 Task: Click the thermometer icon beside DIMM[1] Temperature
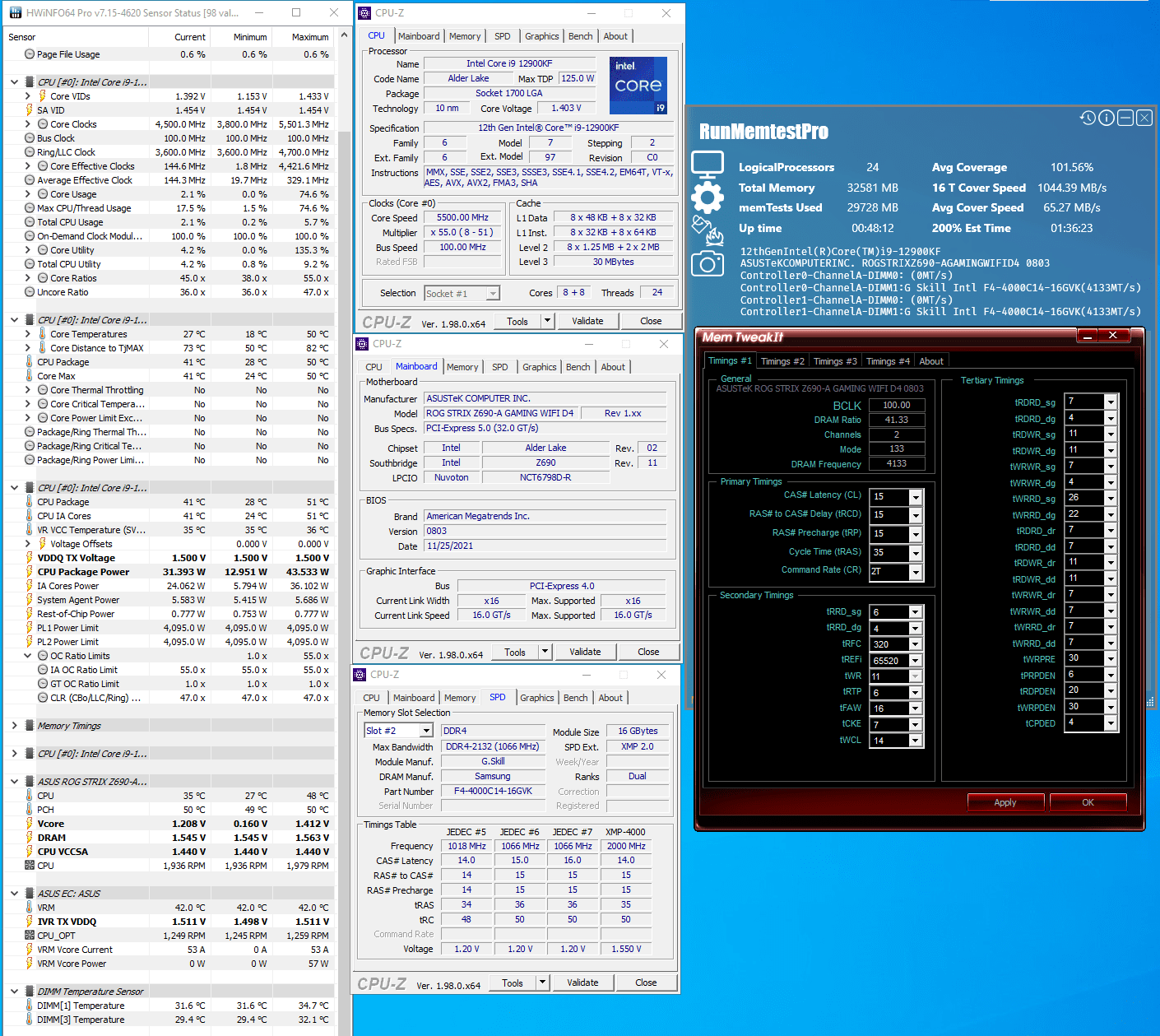point(30,1006)
